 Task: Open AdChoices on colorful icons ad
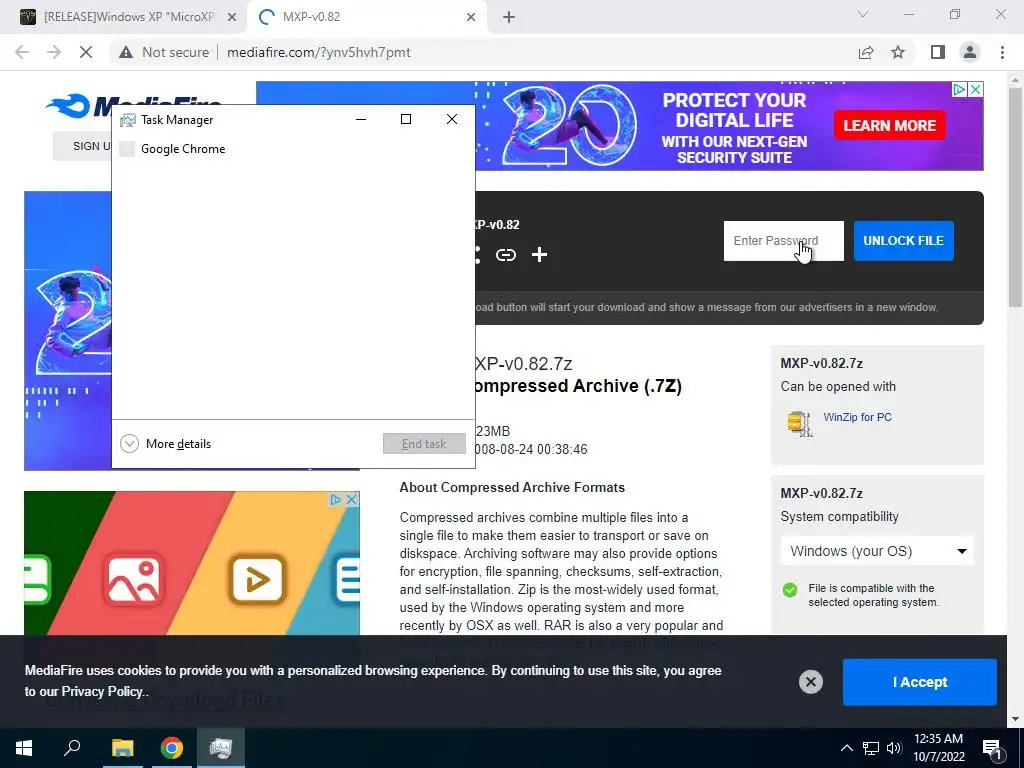coord(336,500)
